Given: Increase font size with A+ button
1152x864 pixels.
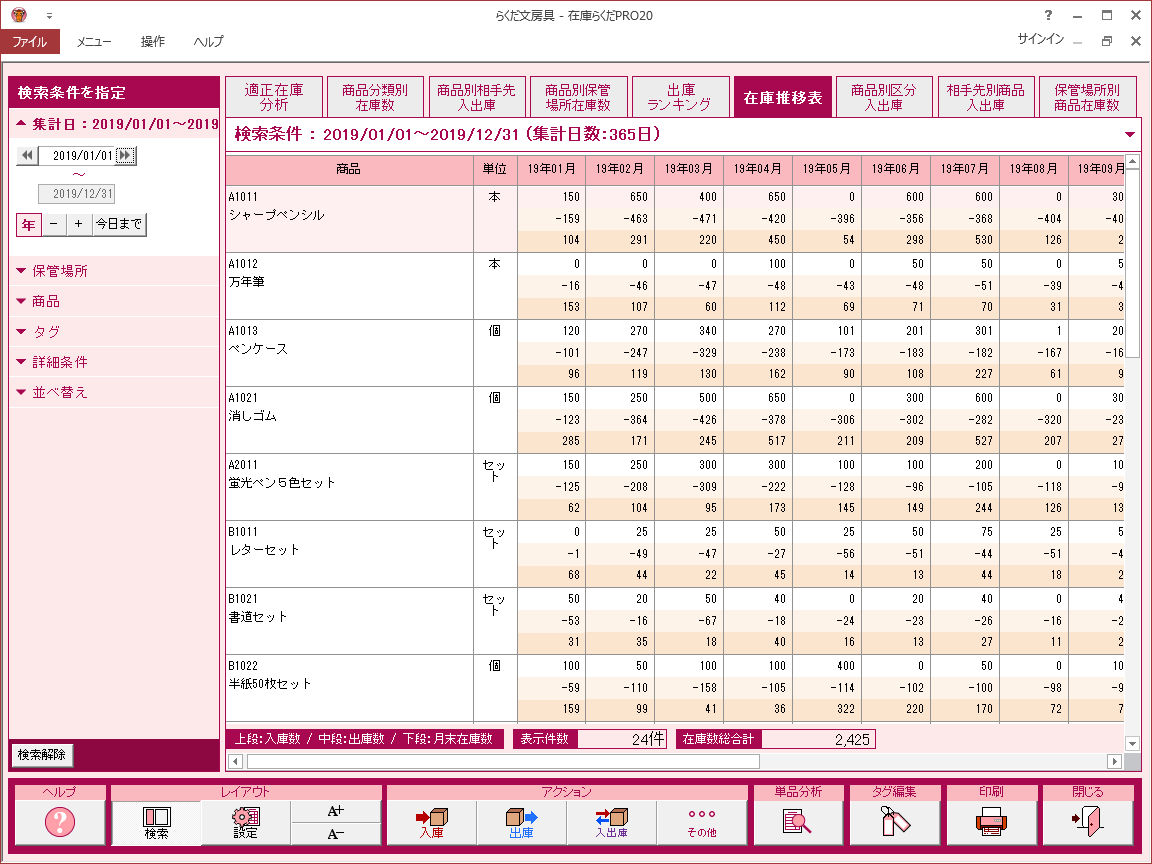Looking at the screenshot, I should tap(336, 811).
